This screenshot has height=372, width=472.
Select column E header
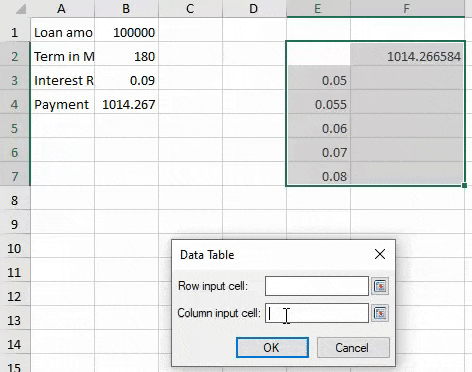(318, 9)
